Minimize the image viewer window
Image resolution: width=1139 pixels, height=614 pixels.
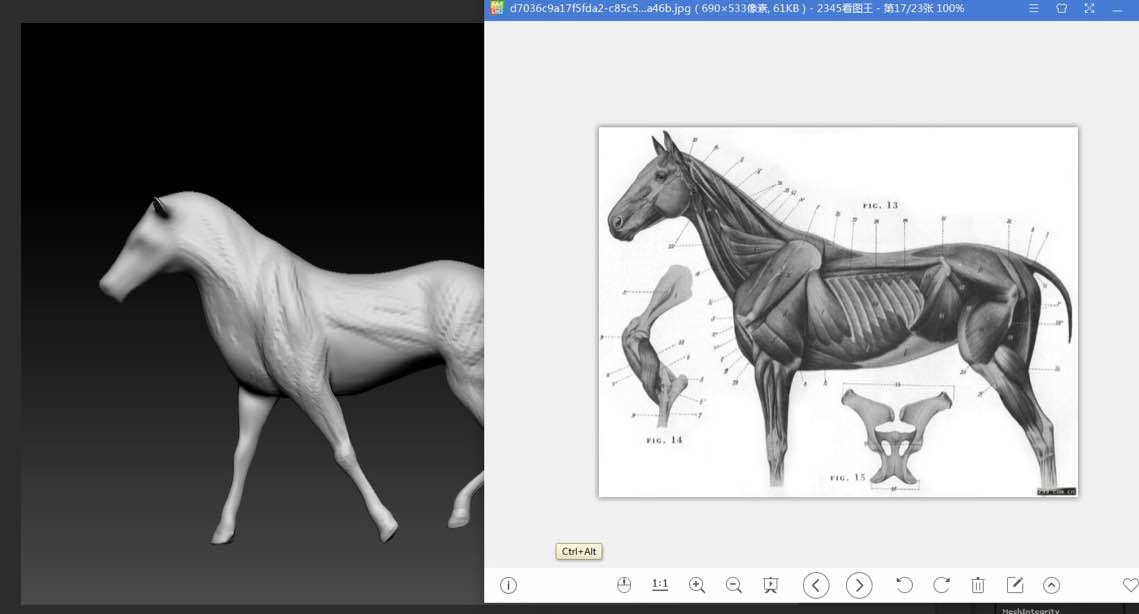[1117, 9]
